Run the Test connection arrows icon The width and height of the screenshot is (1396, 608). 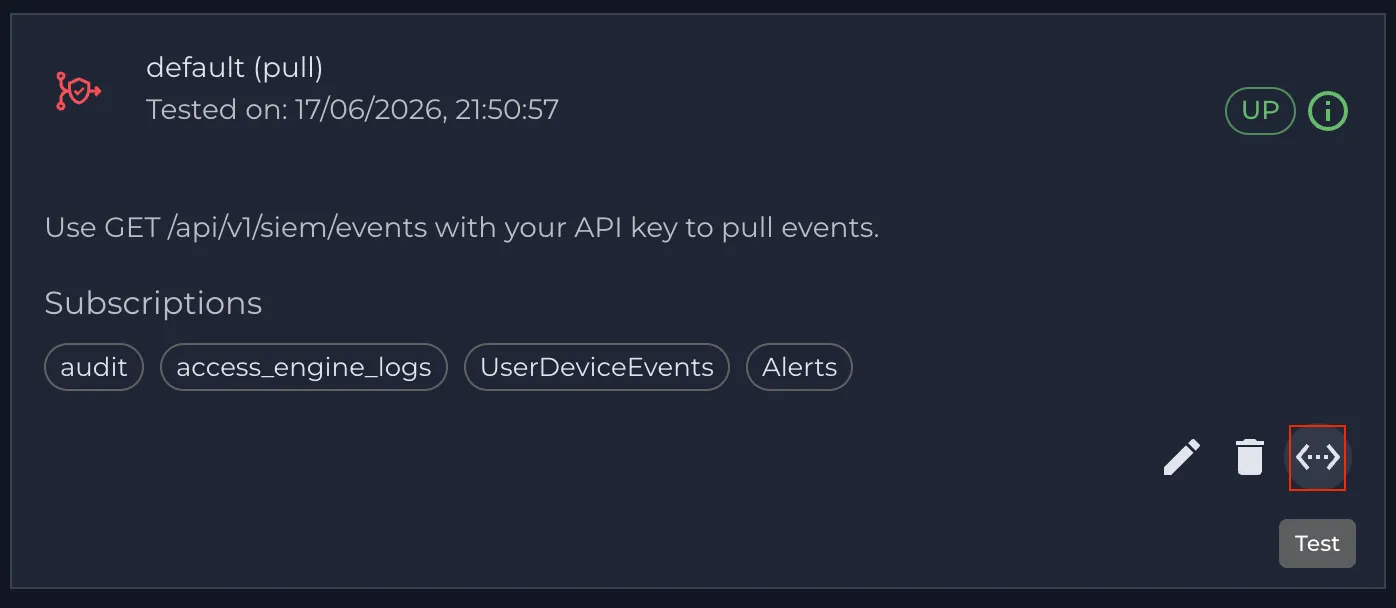point(1318,457)
